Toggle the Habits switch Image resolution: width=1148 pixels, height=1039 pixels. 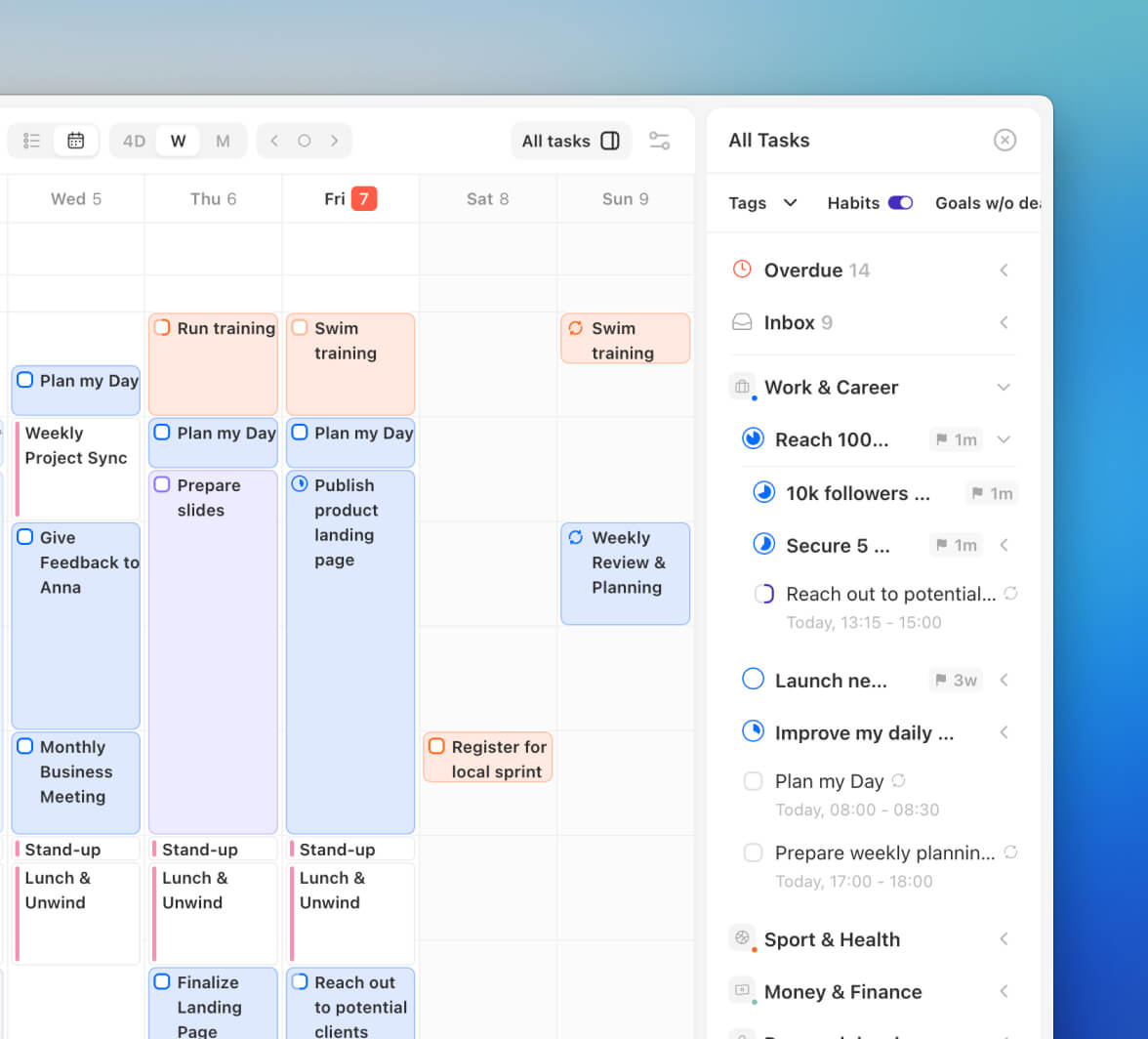(x=900, y=203)
